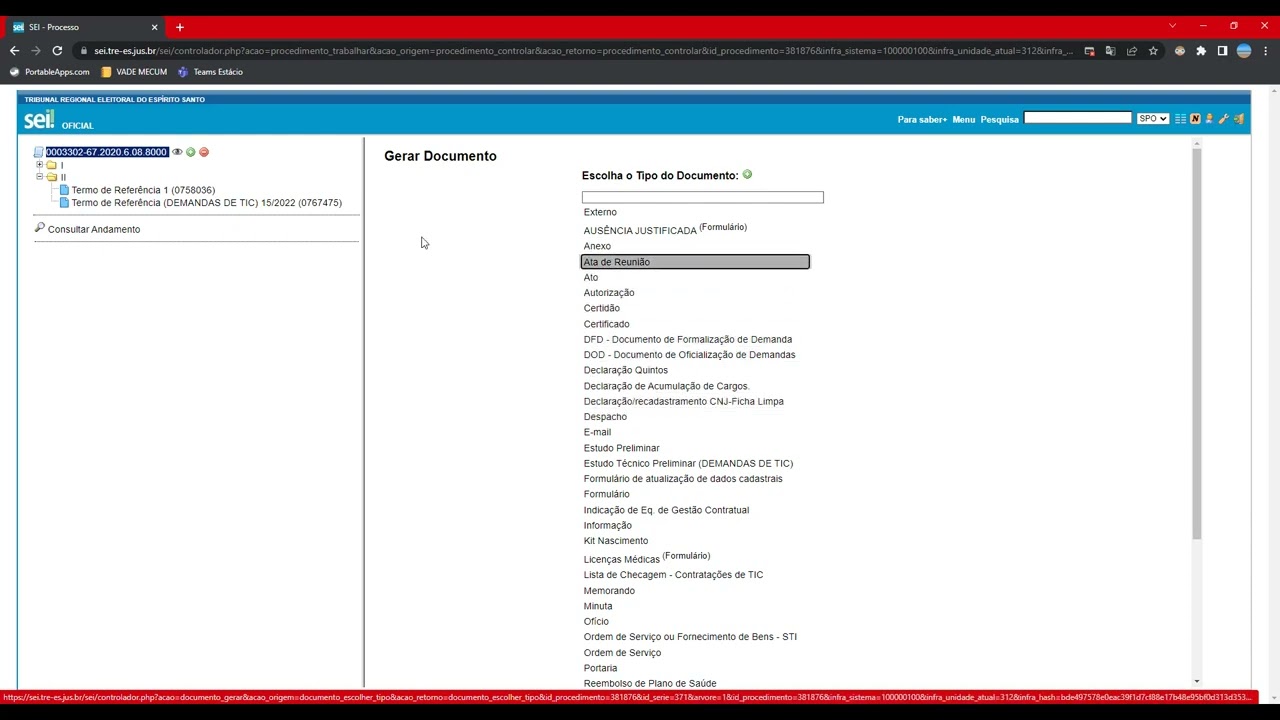Open the SPO unit dropdown

coord(1153,119)
